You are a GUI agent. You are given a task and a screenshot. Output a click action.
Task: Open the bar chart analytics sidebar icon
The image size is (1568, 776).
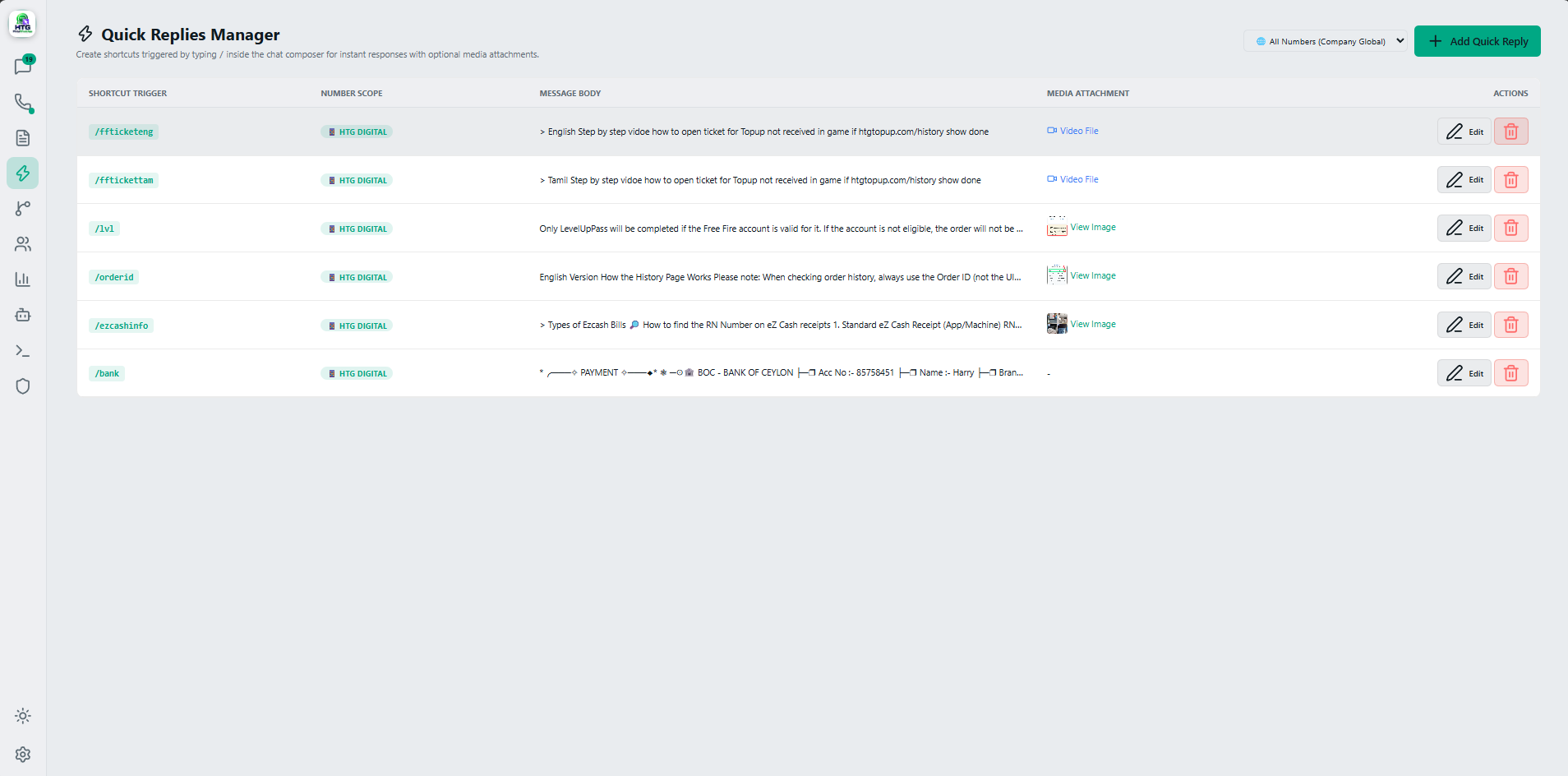click(x=23, y=279)
